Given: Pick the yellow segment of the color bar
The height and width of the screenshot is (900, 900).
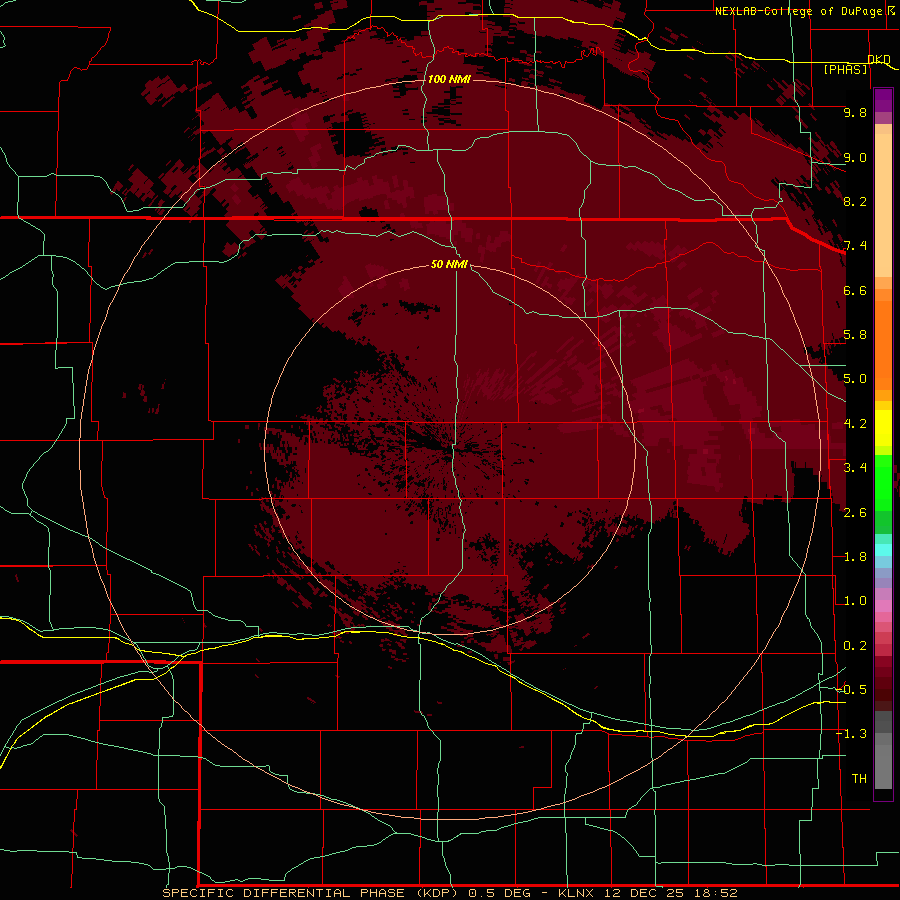Looking at the screenshot, I should point(883,428).
